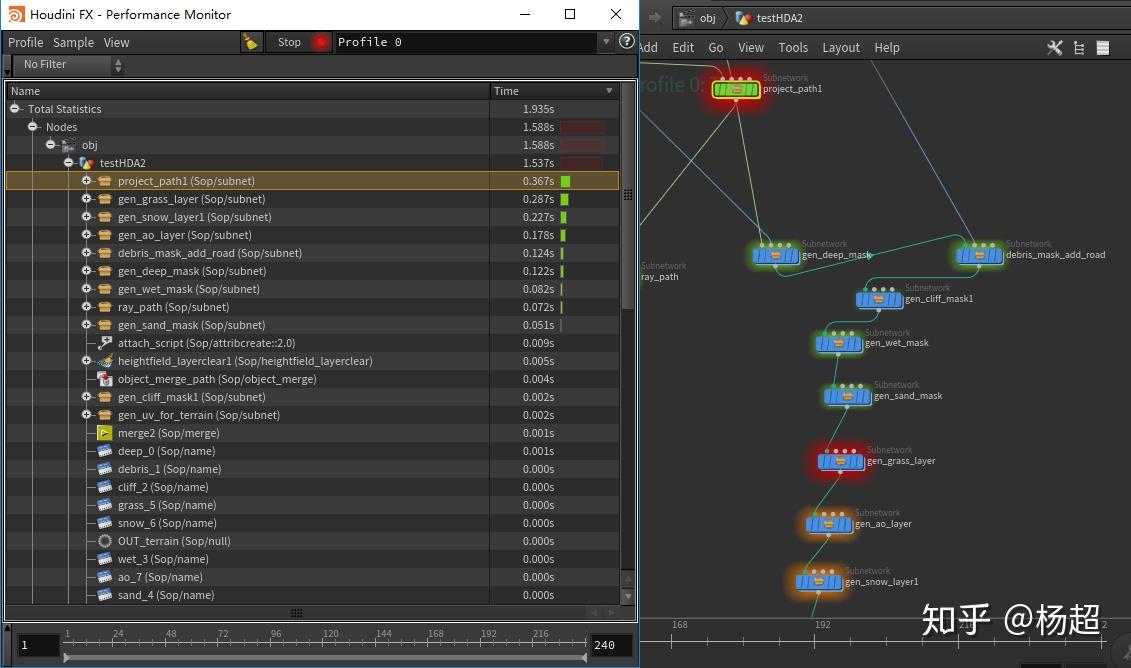
Task: Open the Sample menu
Action: click(73, 42)
